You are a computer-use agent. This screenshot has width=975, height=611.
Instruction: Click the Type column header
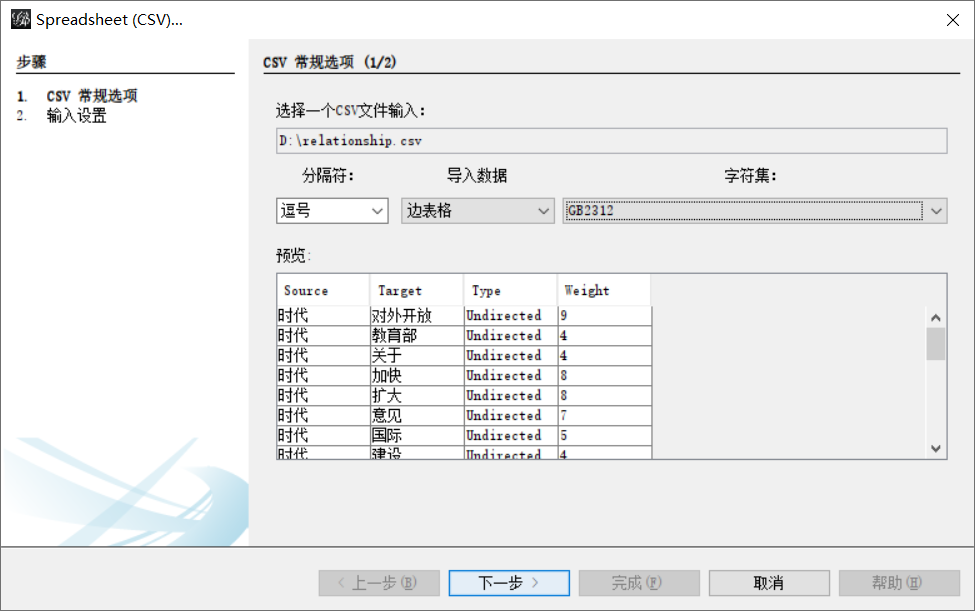[511, 290]
